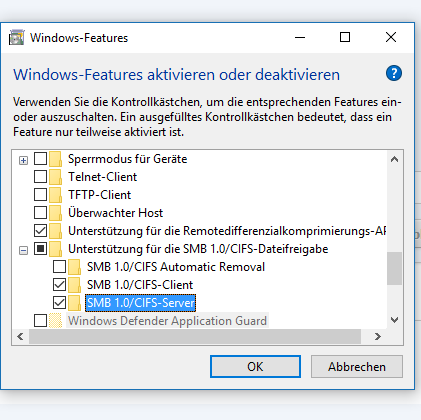Click the horizontal scrollbar right arrow
Screen dimensions: 421x420
pos(377,337)
